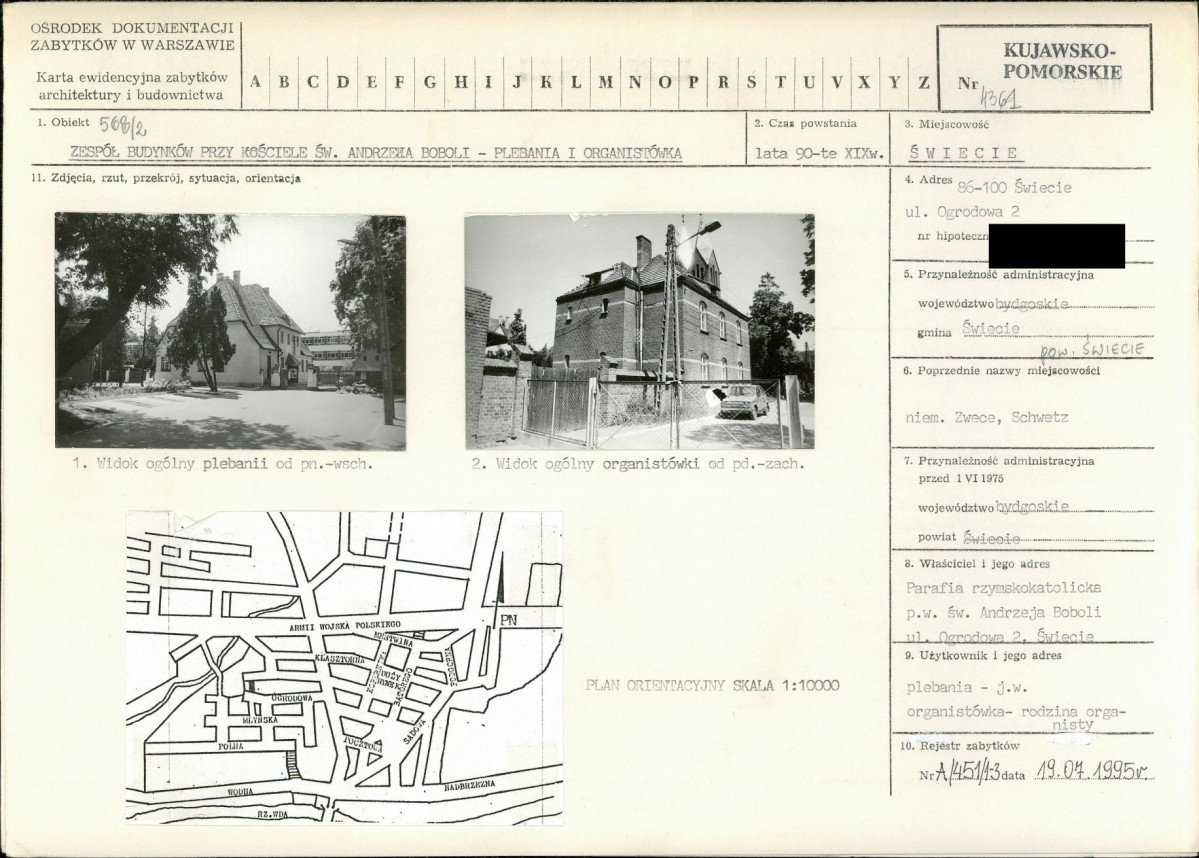The image size is (1199, 858).
Task: Click the object name title line
Action: tap(375, 152)
